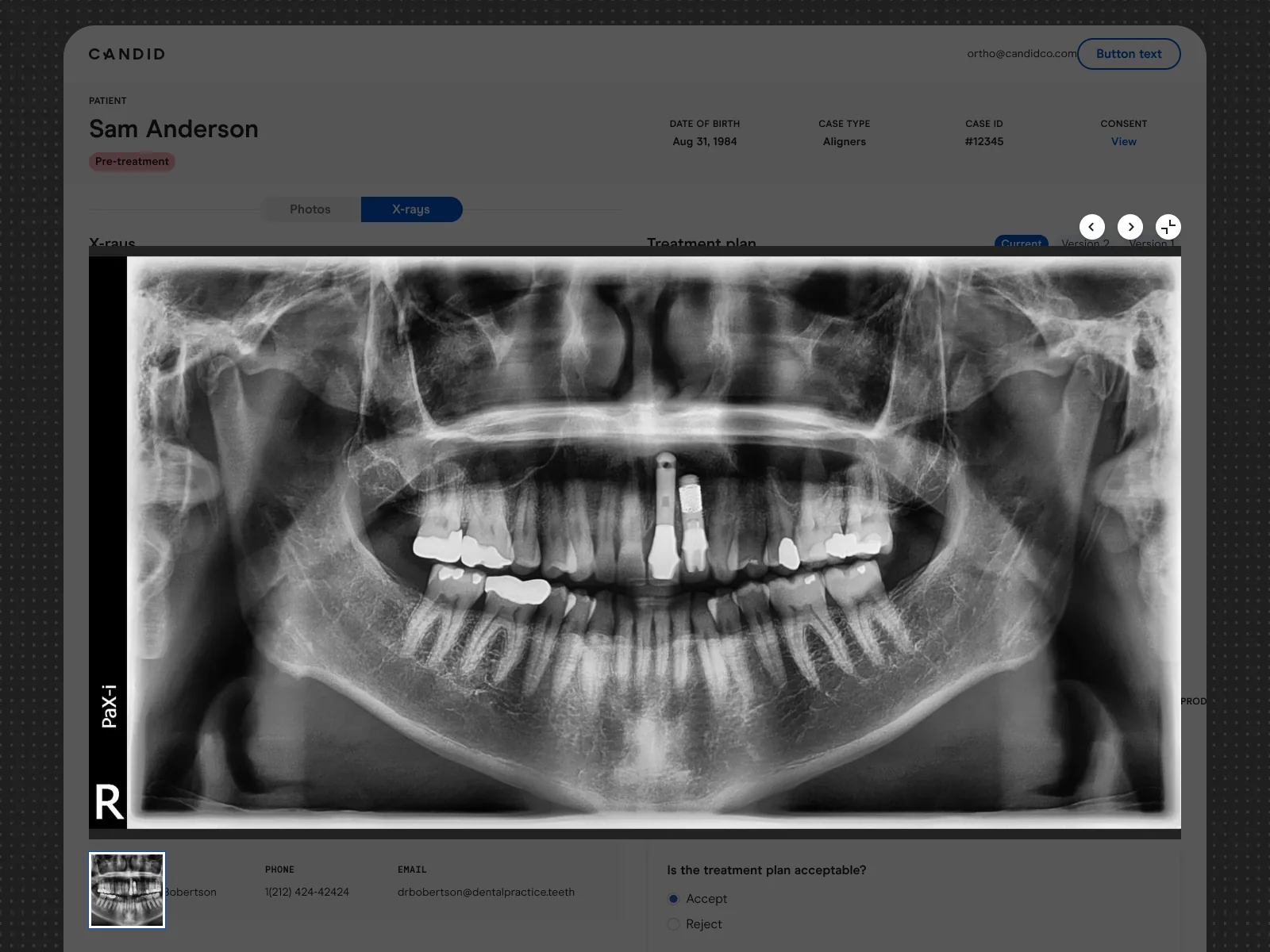Click patient name Sam Anderson
Image resolution: width=1270 pixels, height=952 pixels.
[174, 129]
